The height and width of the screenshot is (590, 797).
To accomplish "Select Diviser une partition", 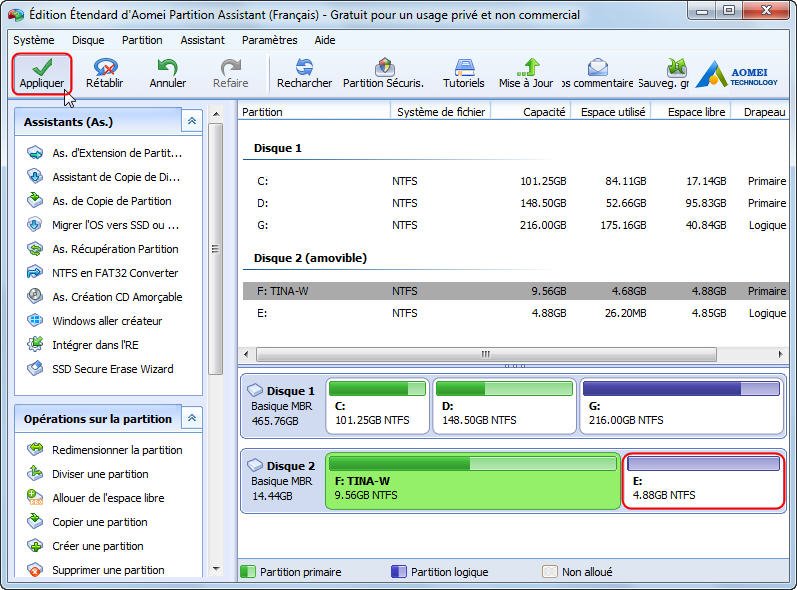I will (87, 474).
